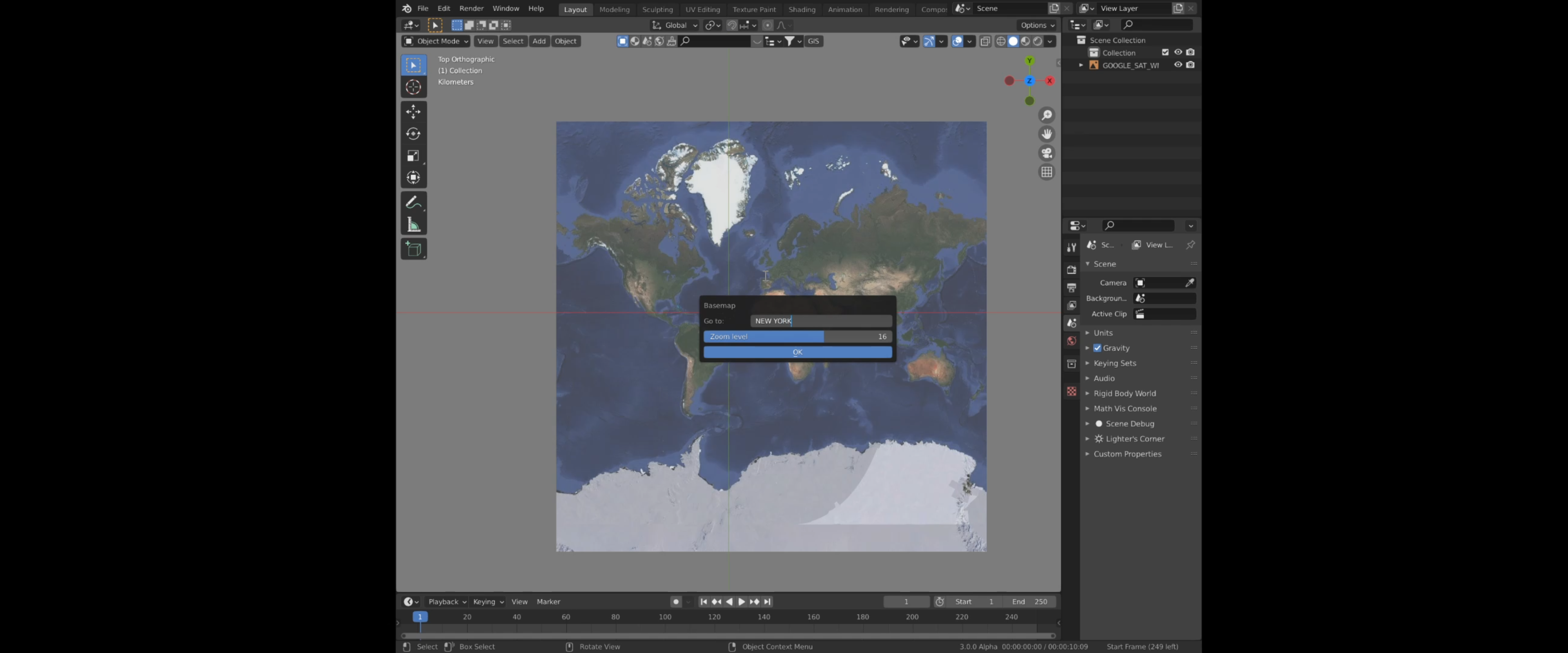Click the Rendering menu in top bar
This screenshot has width=1568, height=653.
[x=892, y=8]
